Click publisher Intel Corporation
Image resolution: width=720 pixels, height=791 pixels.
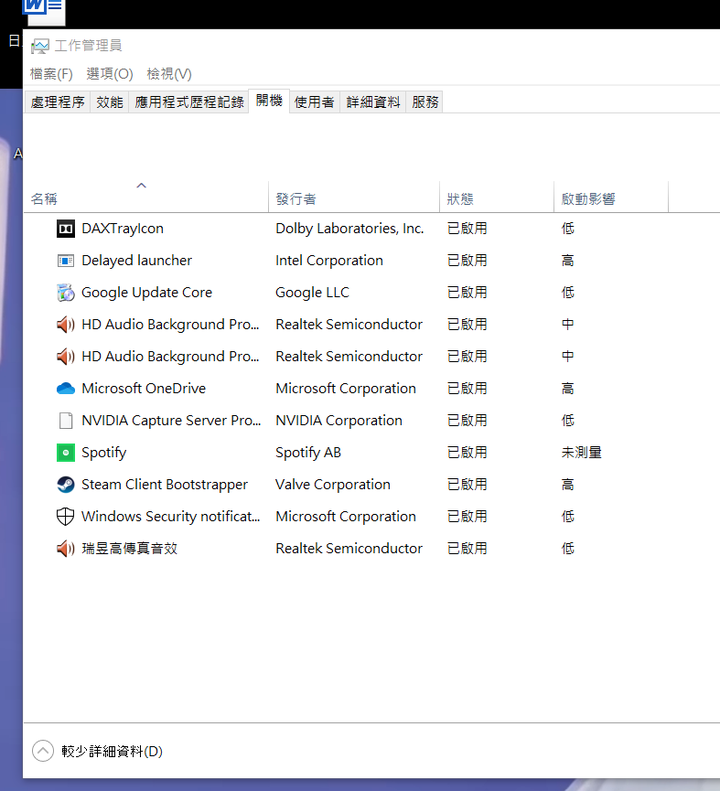coord(329,261)
